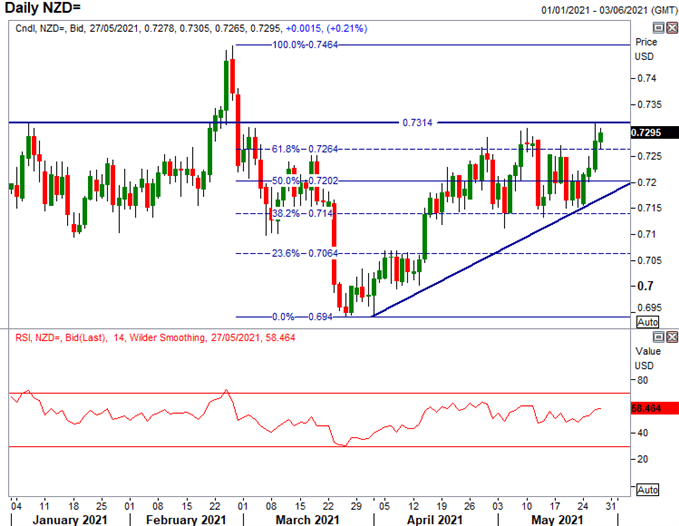This screenshot has height=526, width=679.
Task: Click the April 2021 month label
Action: coord(435,520)
